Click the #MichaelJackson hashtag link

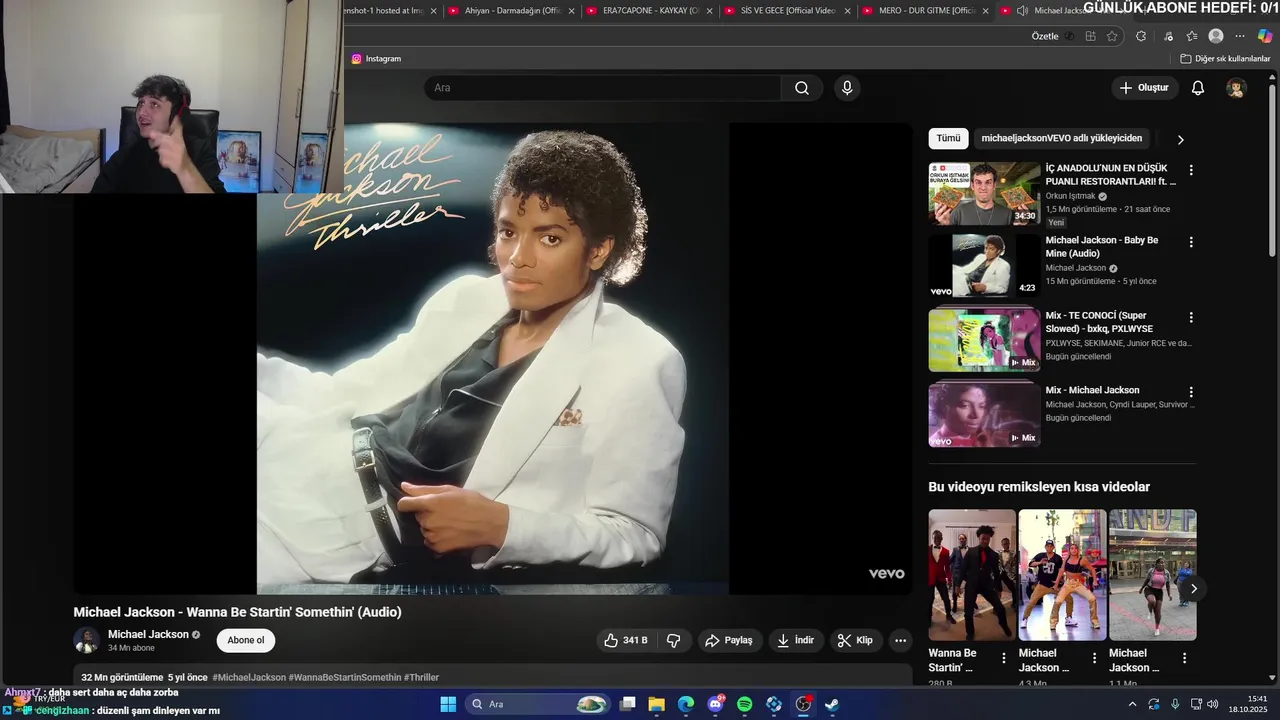click(x=249, y=677)
